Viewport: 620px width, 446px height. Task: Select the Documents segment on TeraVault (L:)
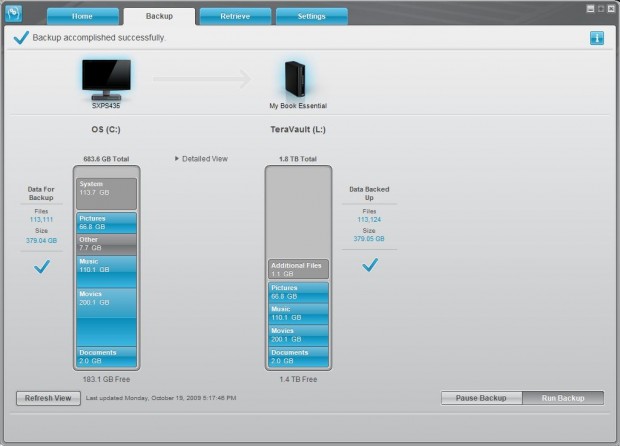[299, 357]
